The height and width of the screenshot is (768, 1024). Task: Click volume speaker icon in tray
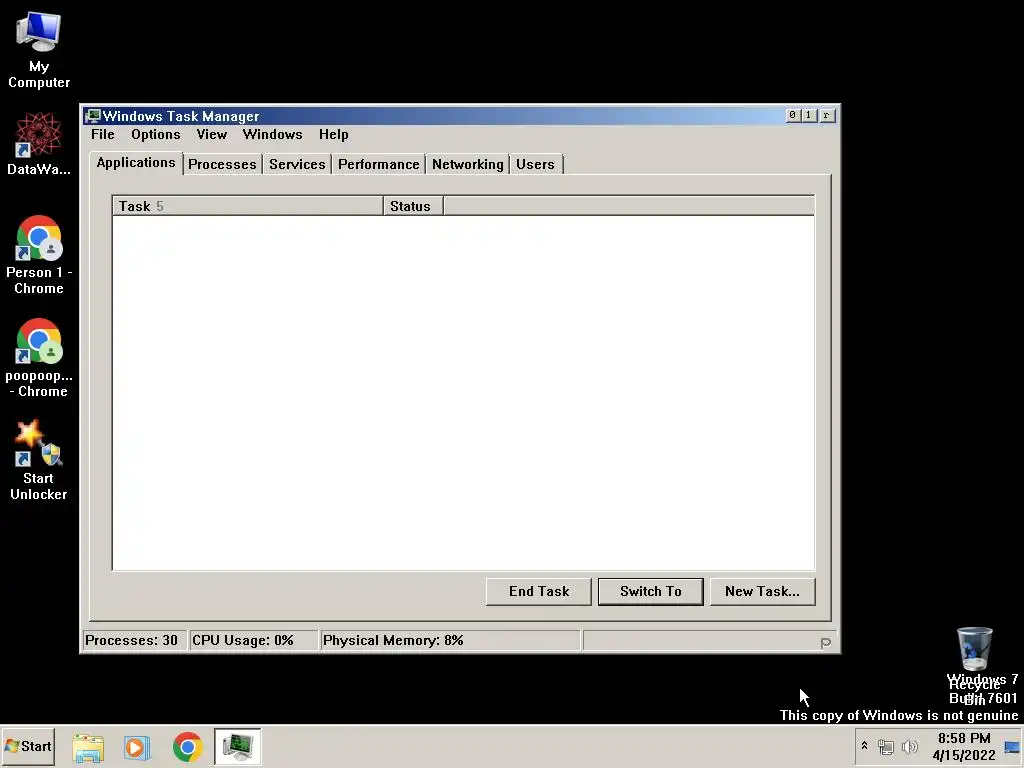coord(909,746)
